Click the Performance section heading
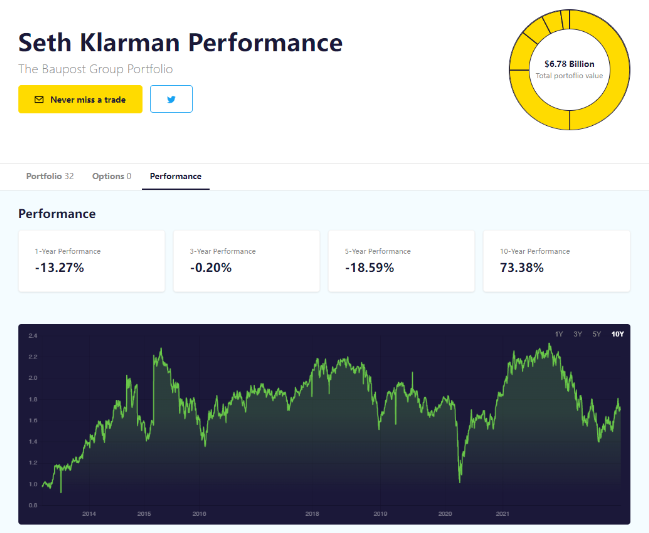Image resolution: width=649 pixels, height=533 pixels. [57, 214]
